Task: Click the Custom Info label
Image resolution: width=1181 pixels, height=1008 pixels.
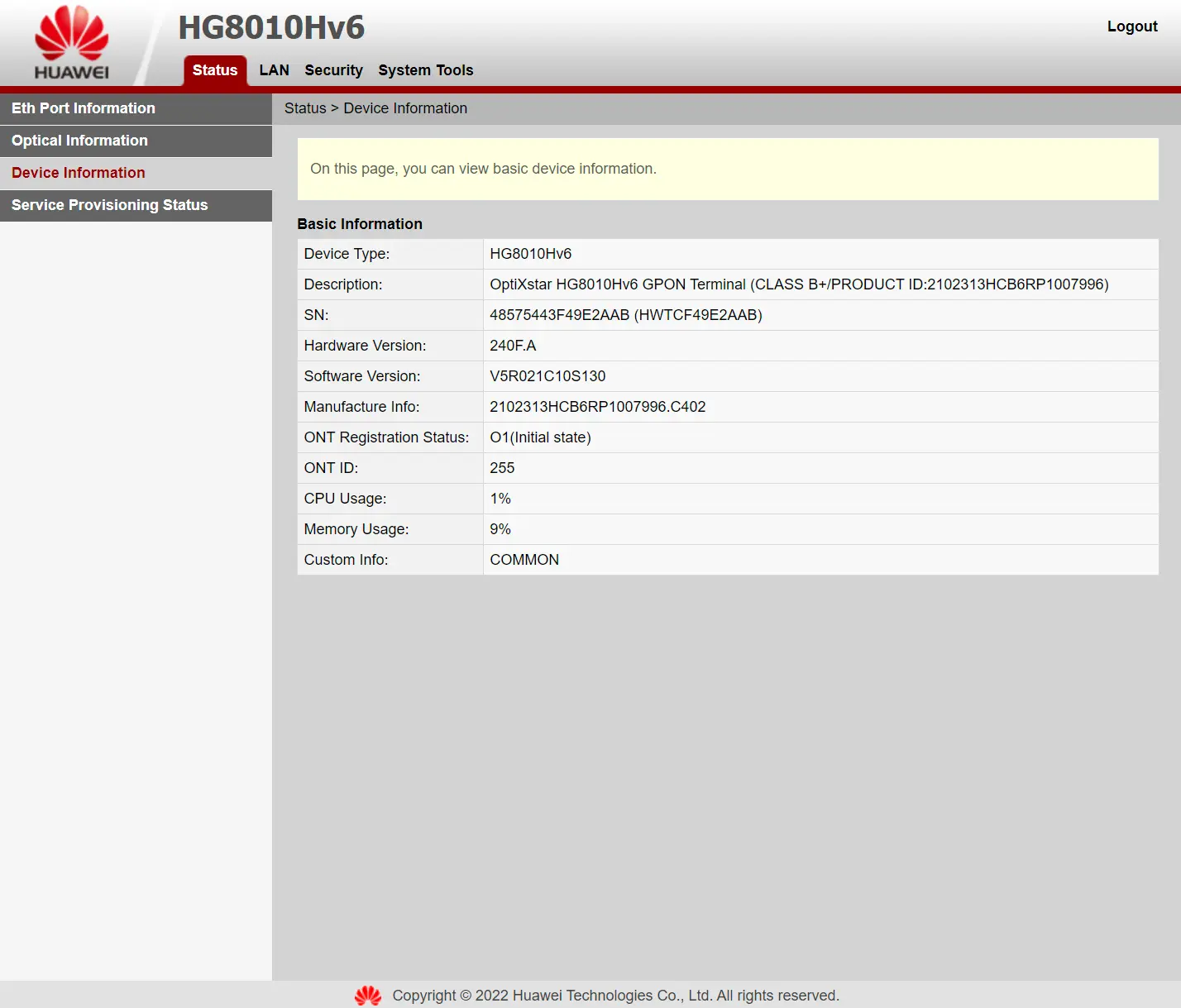Action: [346, 560]
